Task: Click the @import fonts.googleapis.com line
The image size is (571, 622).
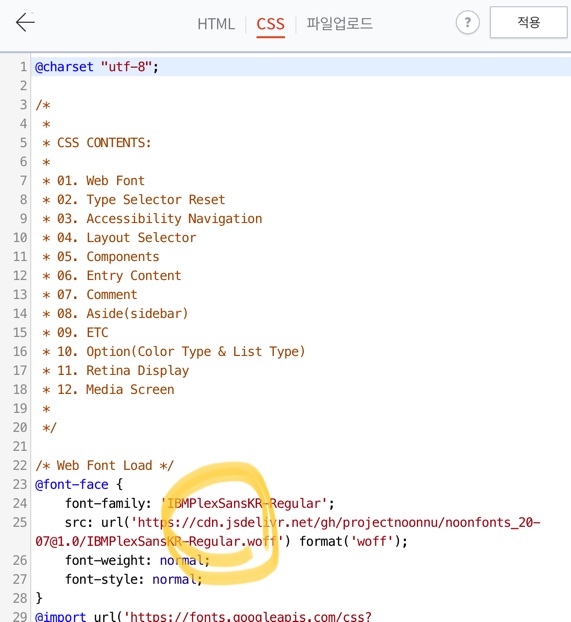Action: click(203, 616)
